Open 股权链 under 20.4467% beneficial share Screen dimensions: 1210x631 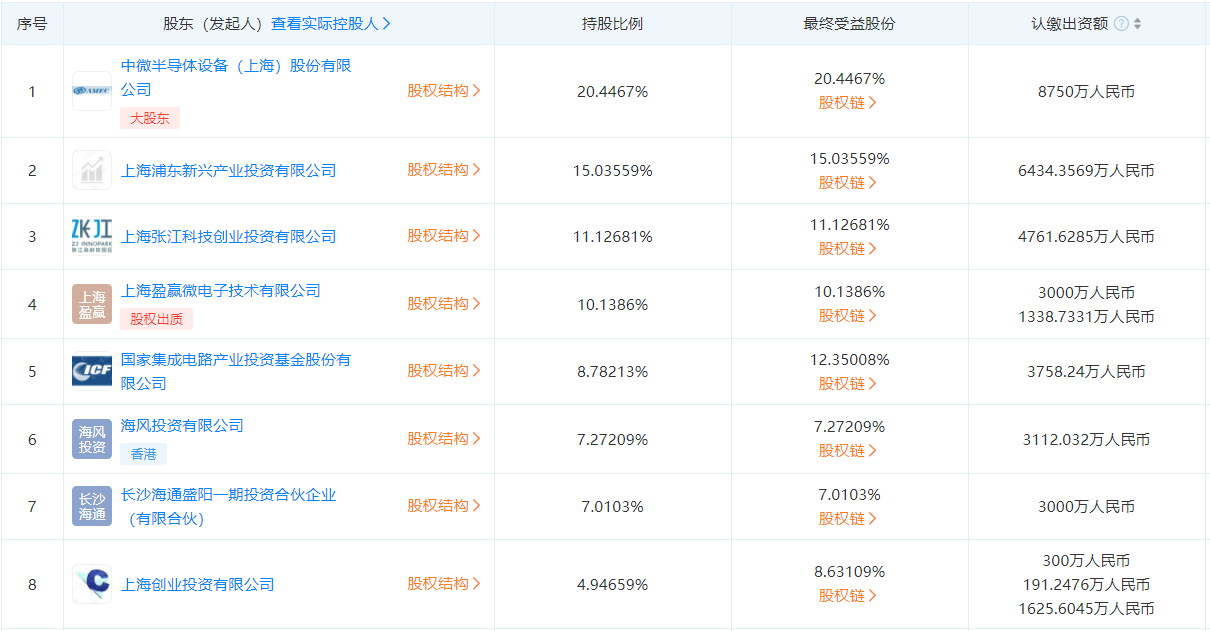pos(848,103)
